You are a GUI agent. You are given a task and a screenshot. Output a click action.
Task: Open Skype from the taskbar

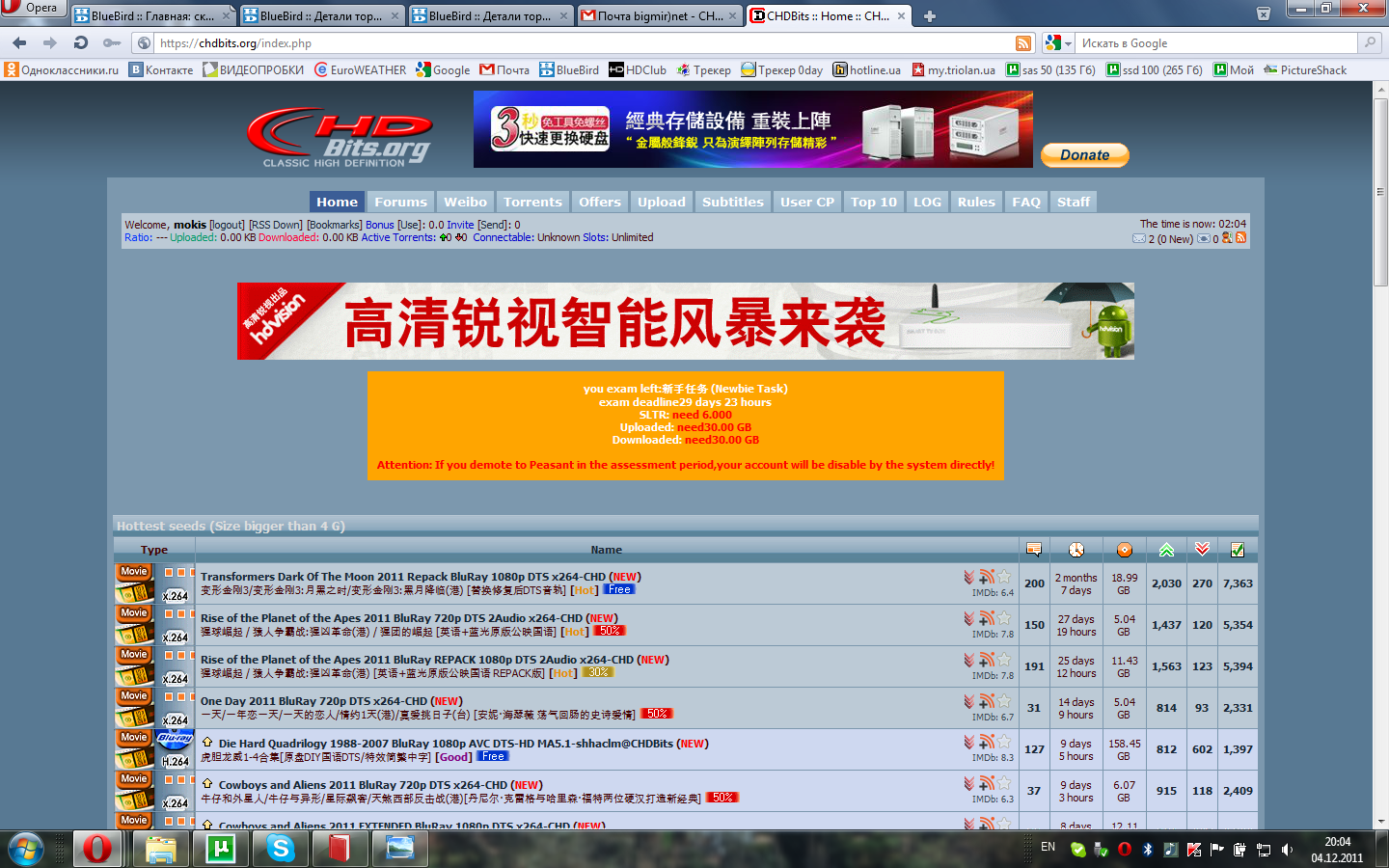coord(281,849)
